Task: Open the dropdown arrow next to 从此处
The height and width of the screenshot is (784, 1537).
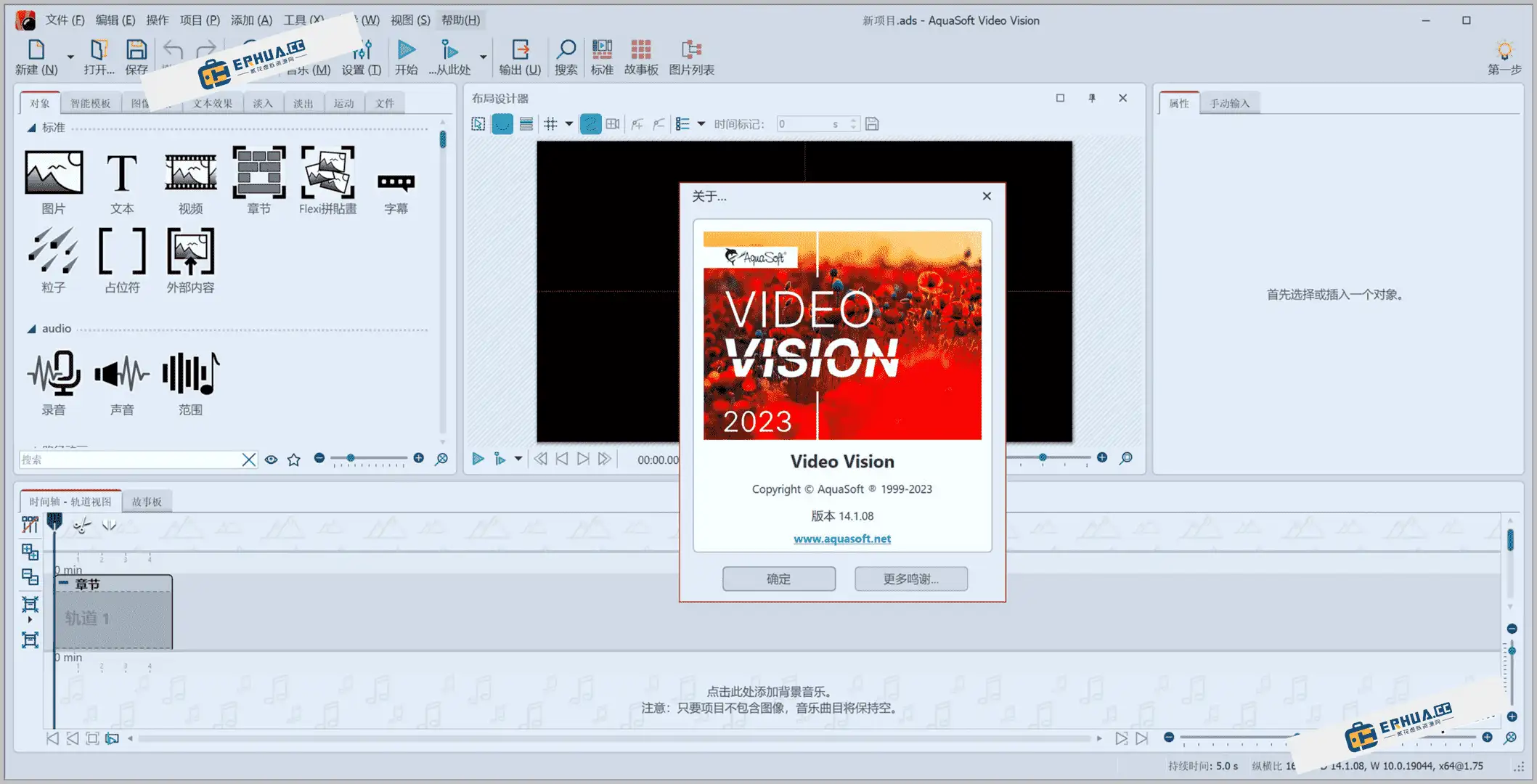Action: pyautogui.click(x=483, y=57)
